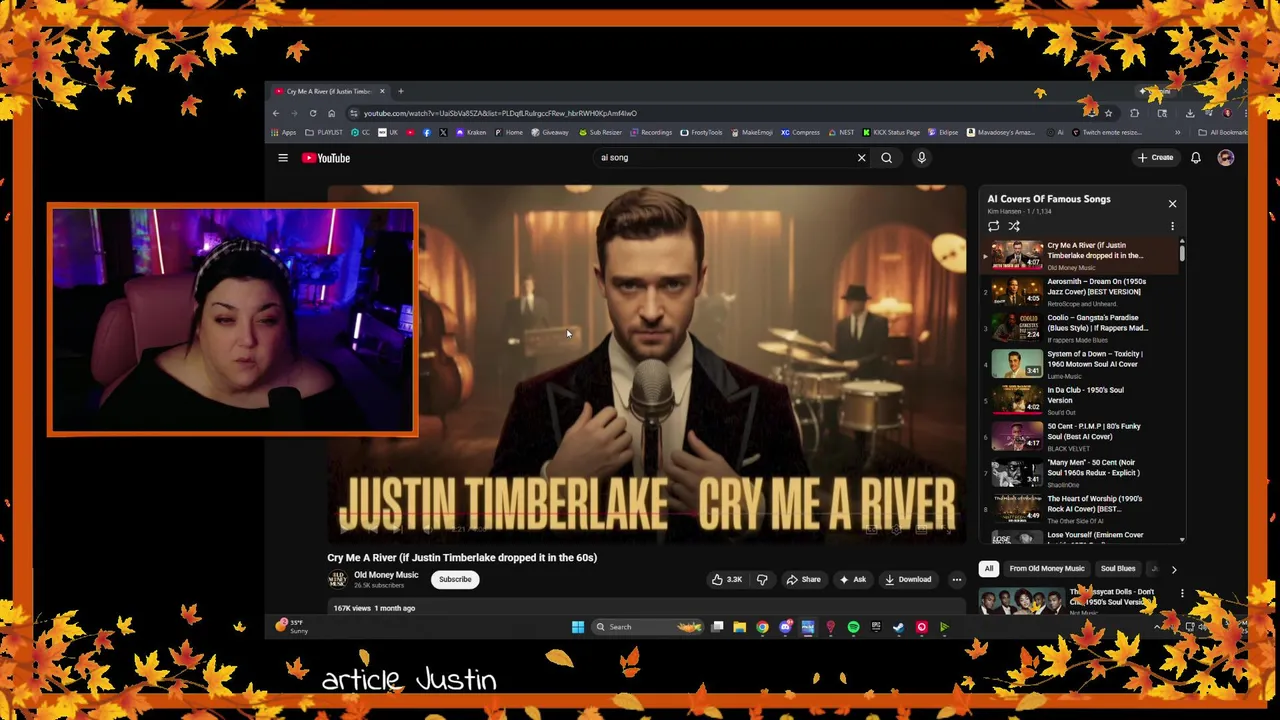1280x720 pixels.
Task: Play Coolio Gangsta's Paradise blues cover
Action: point(1079,327)
